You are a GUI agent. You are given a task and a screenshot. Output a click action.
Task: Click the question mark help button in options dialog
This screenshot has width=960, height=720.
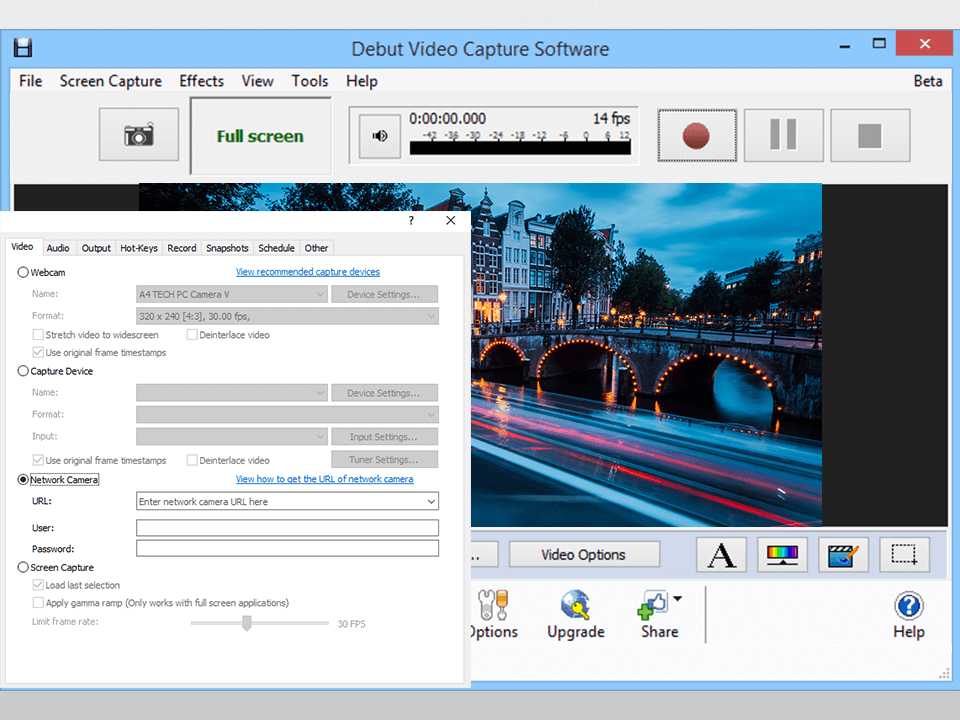coord(411,220)
